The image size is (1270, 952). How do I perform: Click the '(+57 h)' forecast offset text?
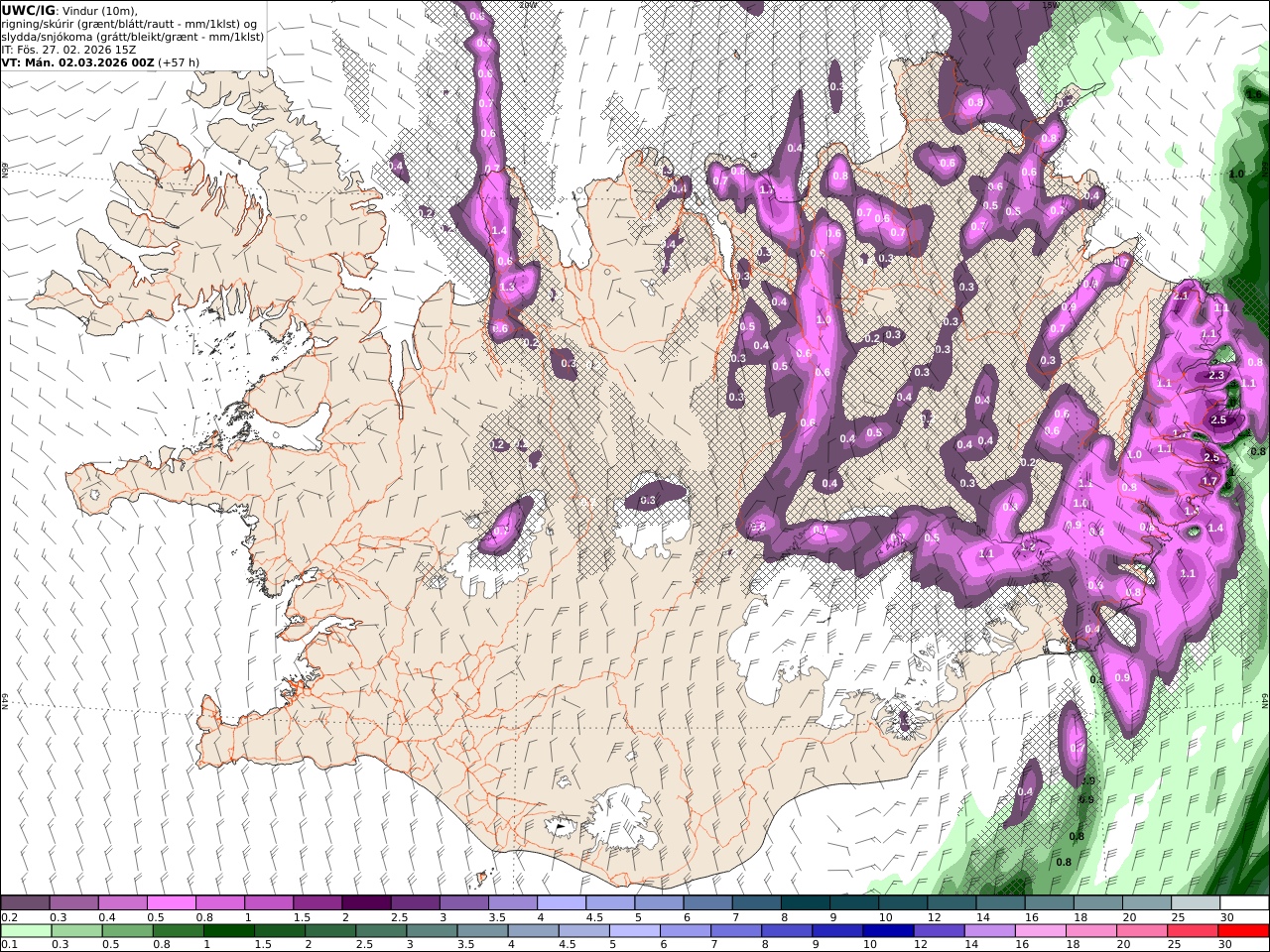179,62
